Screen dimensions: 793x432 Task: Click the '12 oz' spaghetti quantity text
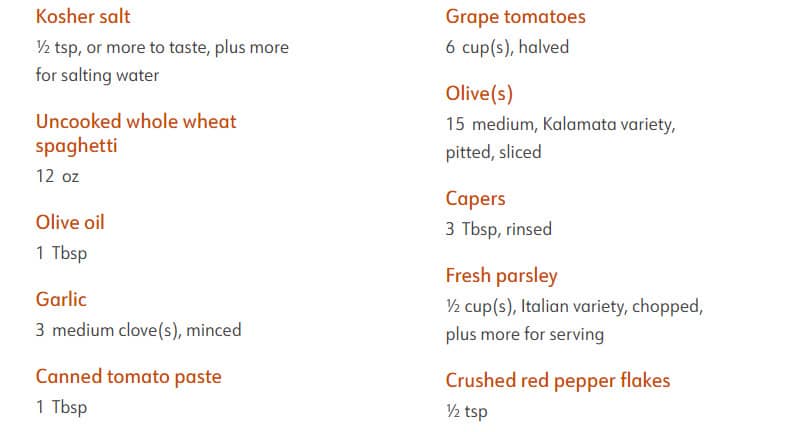point(57,176)
